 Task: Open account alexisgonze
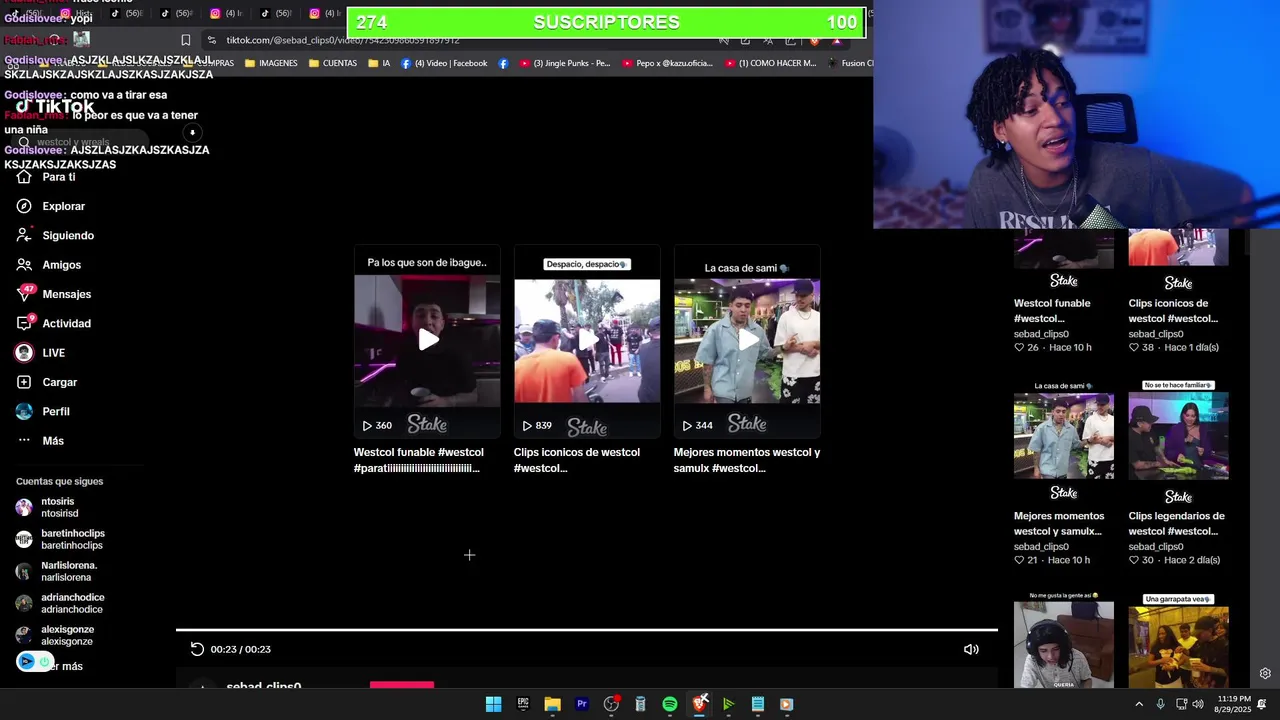point(55,635)
